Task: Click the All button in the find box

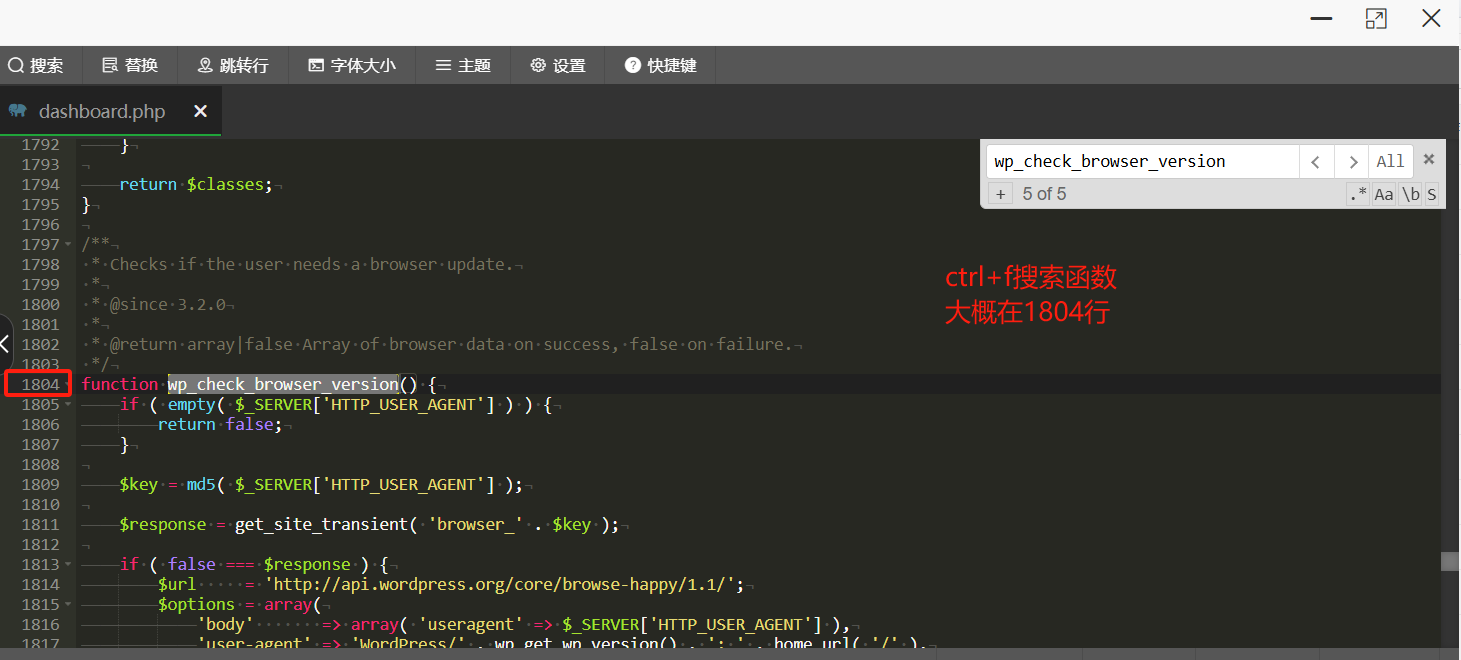Action: [1390, 161]
